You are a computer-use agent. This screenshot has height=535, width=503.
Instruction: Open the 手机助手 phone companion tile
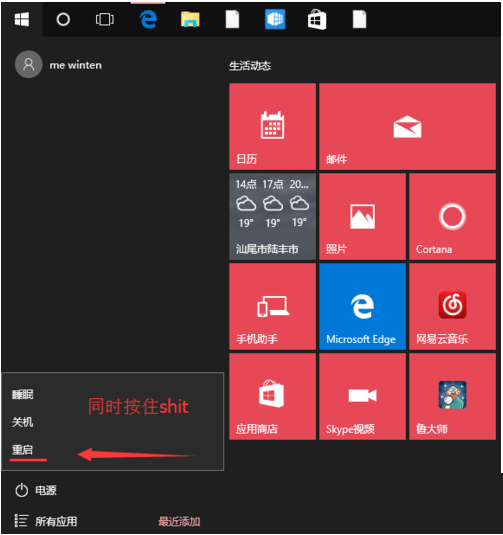coord(272,306)
